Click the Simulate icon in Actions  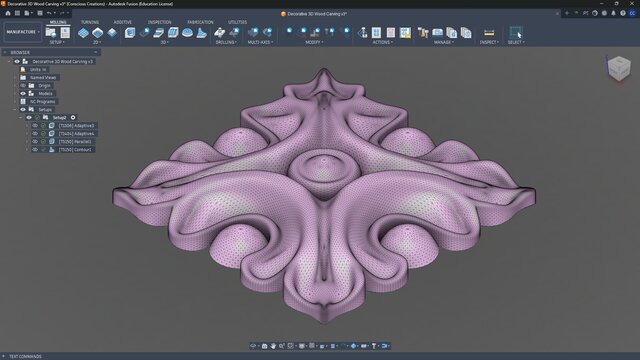click(376, 33)
